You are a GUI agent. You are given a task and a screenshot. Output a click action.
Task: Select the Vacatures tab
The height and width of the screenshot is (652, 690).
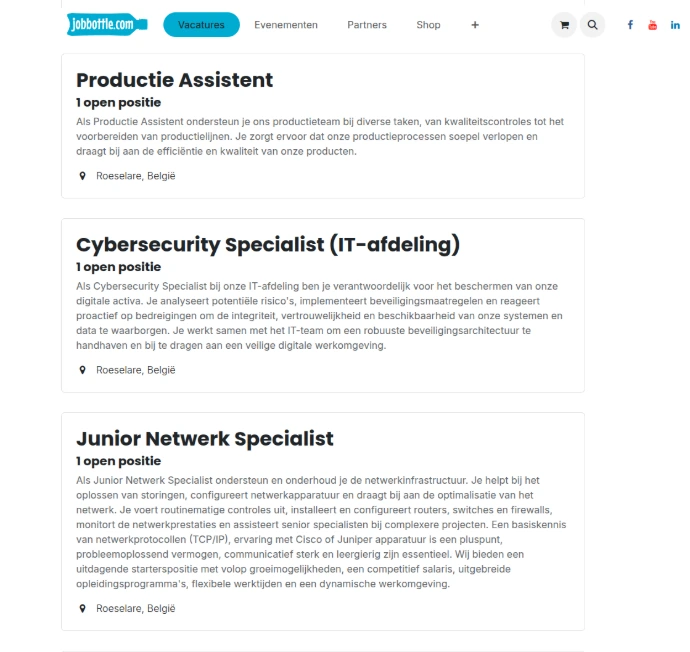click(201, 25)
